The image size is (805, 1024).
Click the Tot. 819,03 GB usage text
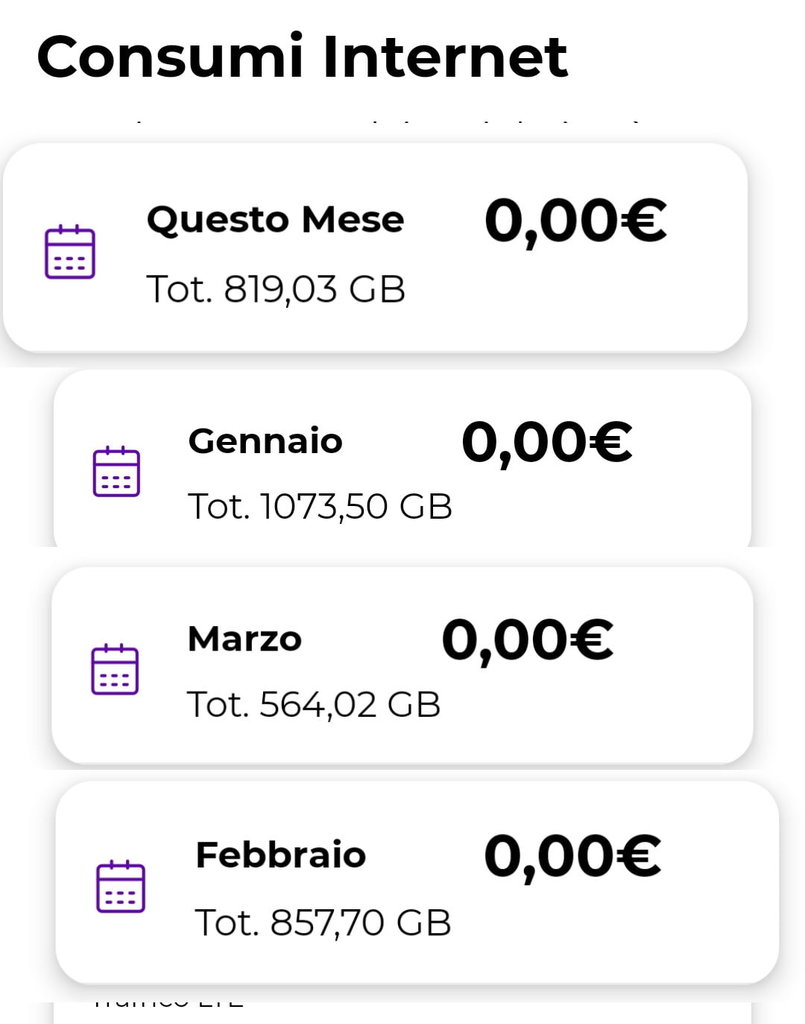(276, 289)
